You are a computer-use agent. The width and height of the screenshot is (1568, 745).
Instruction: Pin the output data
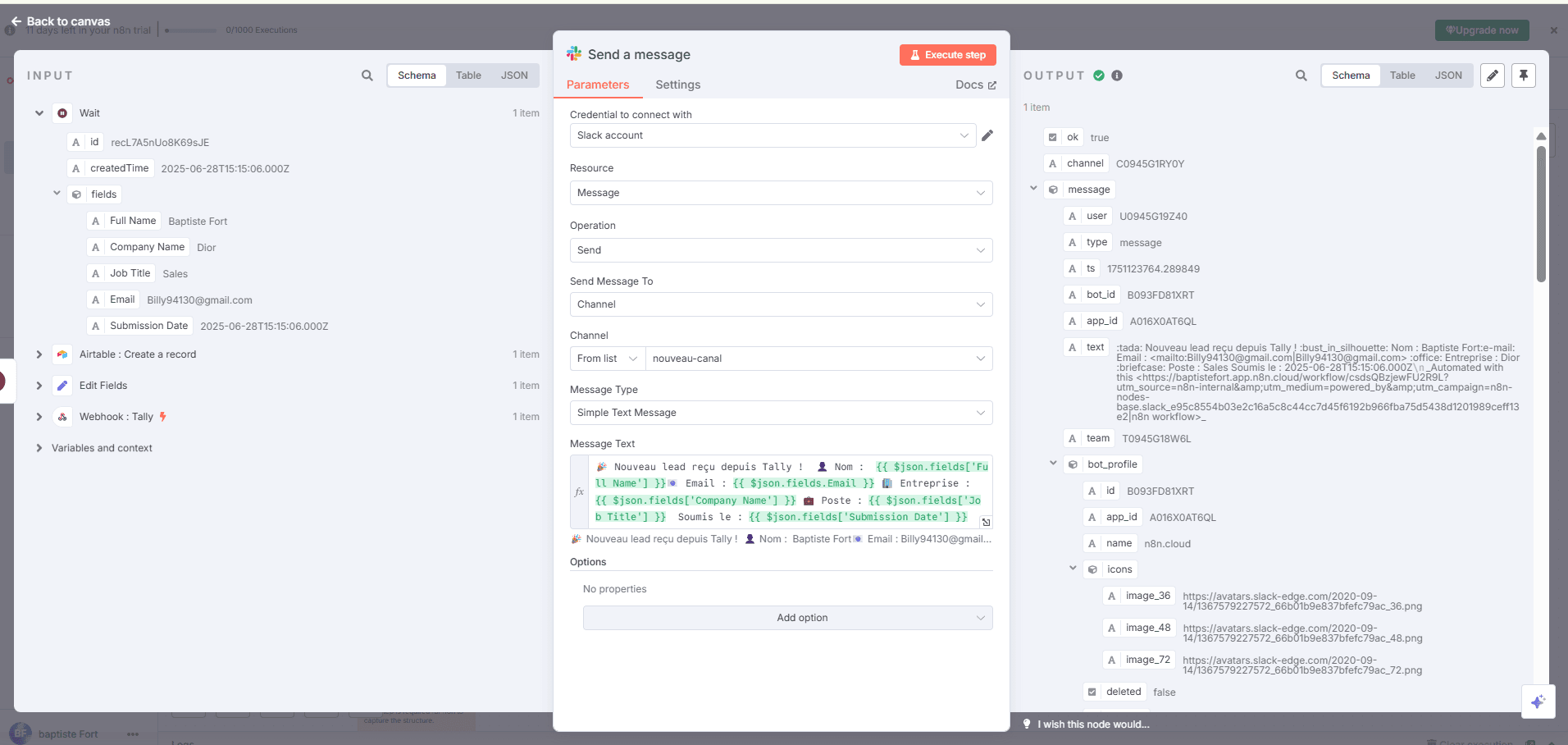(x=1524, y=75)
